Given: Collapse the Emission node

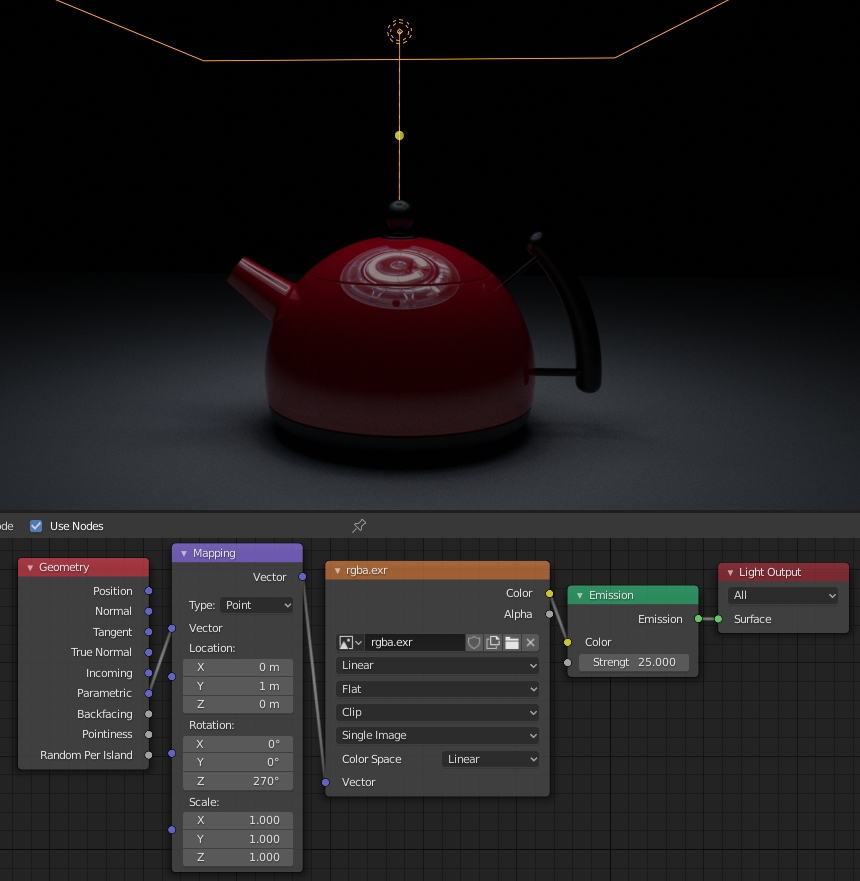Looking at the screenshot, I should tap(580, 595).
